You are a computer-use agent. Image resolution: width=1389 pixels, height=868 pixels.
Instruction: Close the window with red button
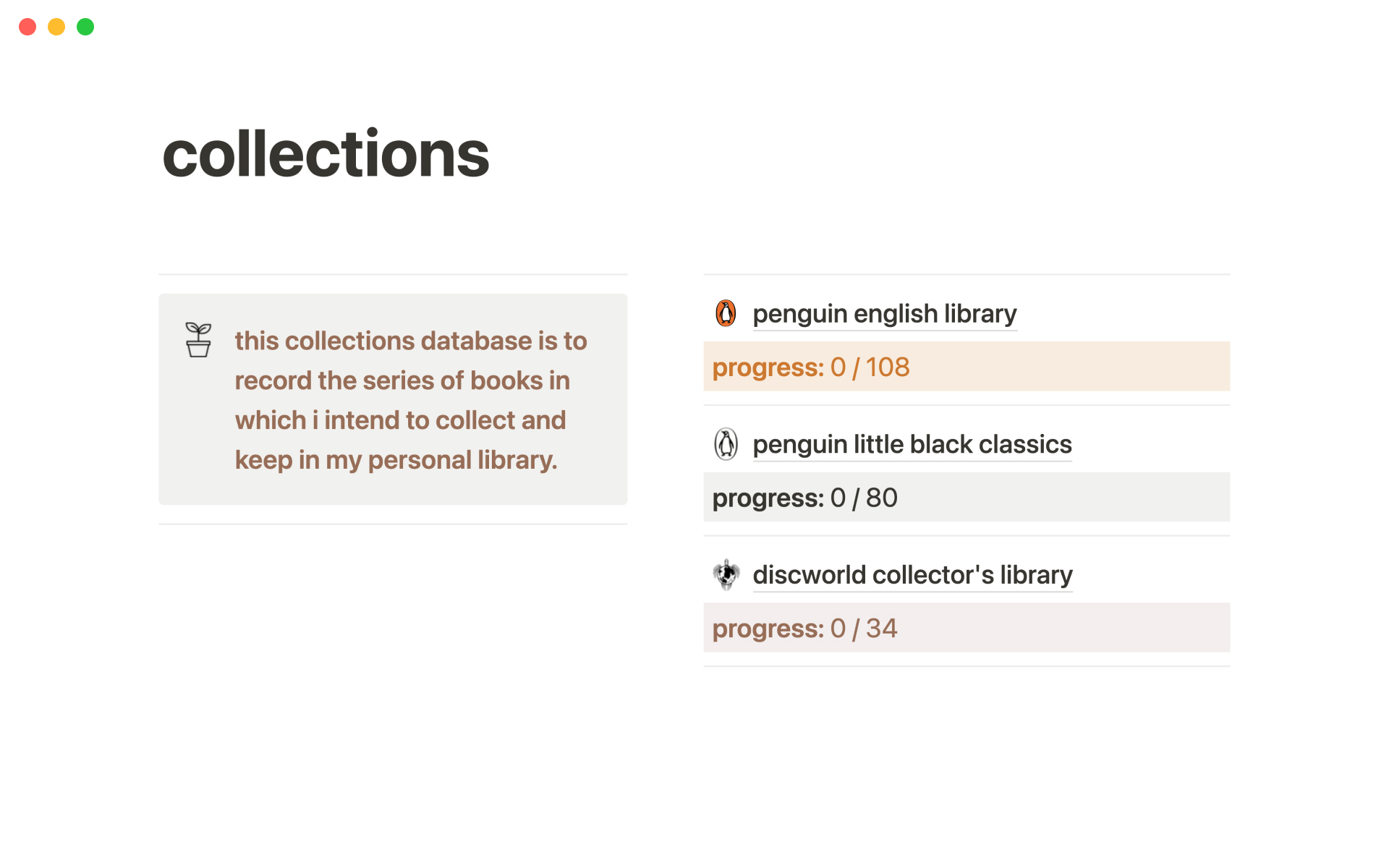coord(27,27)
